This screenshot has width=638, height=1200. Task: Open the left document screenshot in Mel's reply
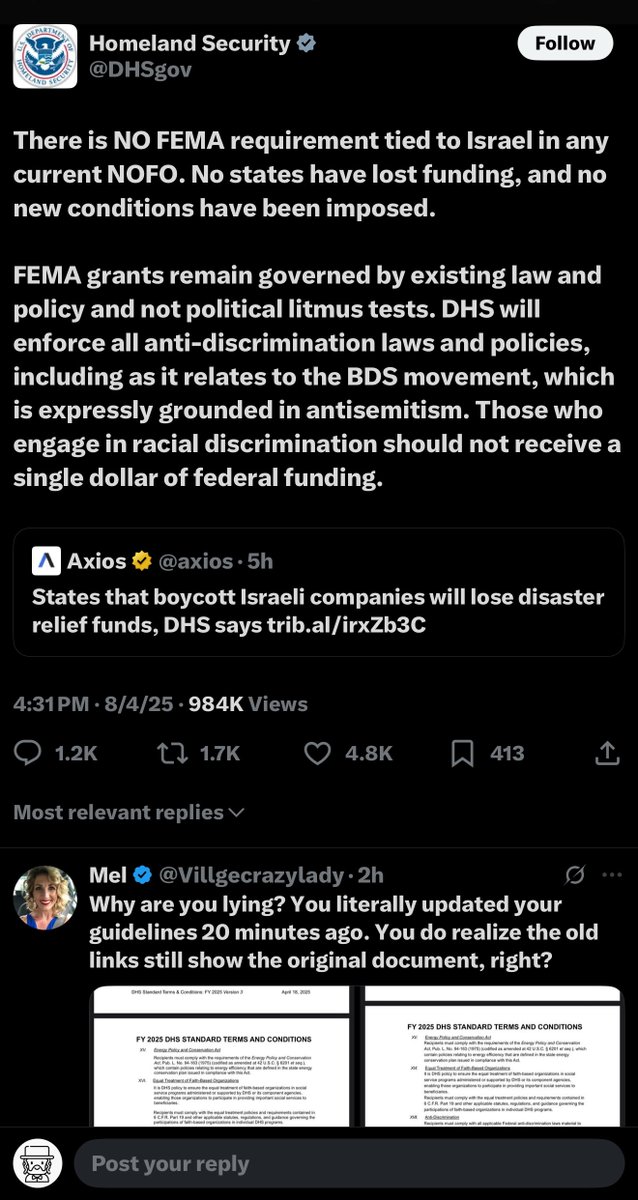coord(220,1058)
